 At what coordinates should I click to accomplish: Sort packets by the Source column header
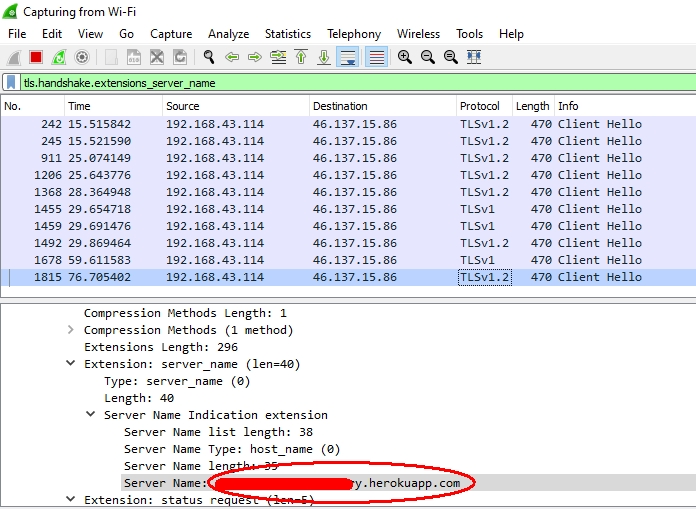click(236, 106)
